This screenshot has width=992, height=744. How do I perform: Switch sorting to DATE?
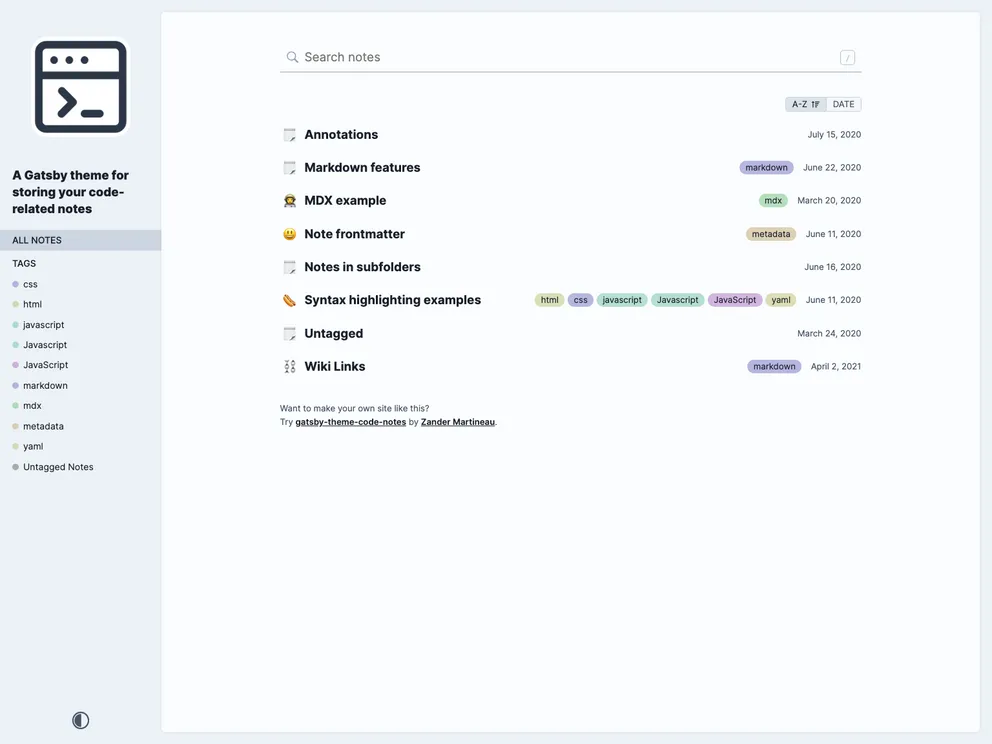(x=843, y=103)
